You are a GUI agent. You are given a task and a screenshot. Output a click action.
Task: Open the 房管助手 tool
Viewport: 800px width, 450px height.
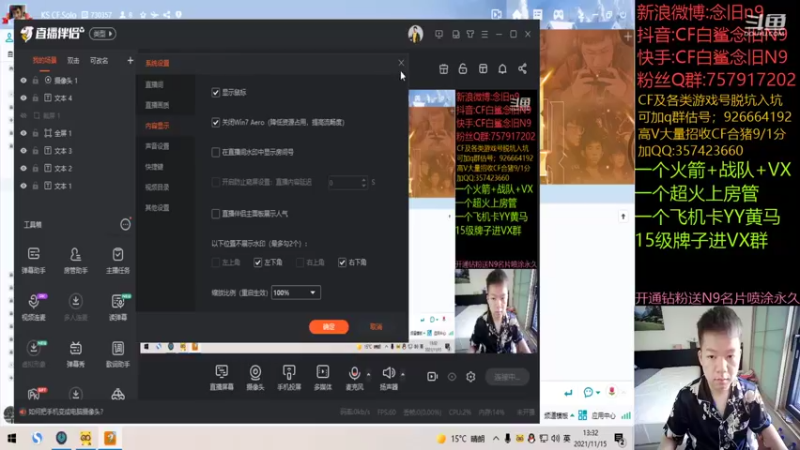76,259
